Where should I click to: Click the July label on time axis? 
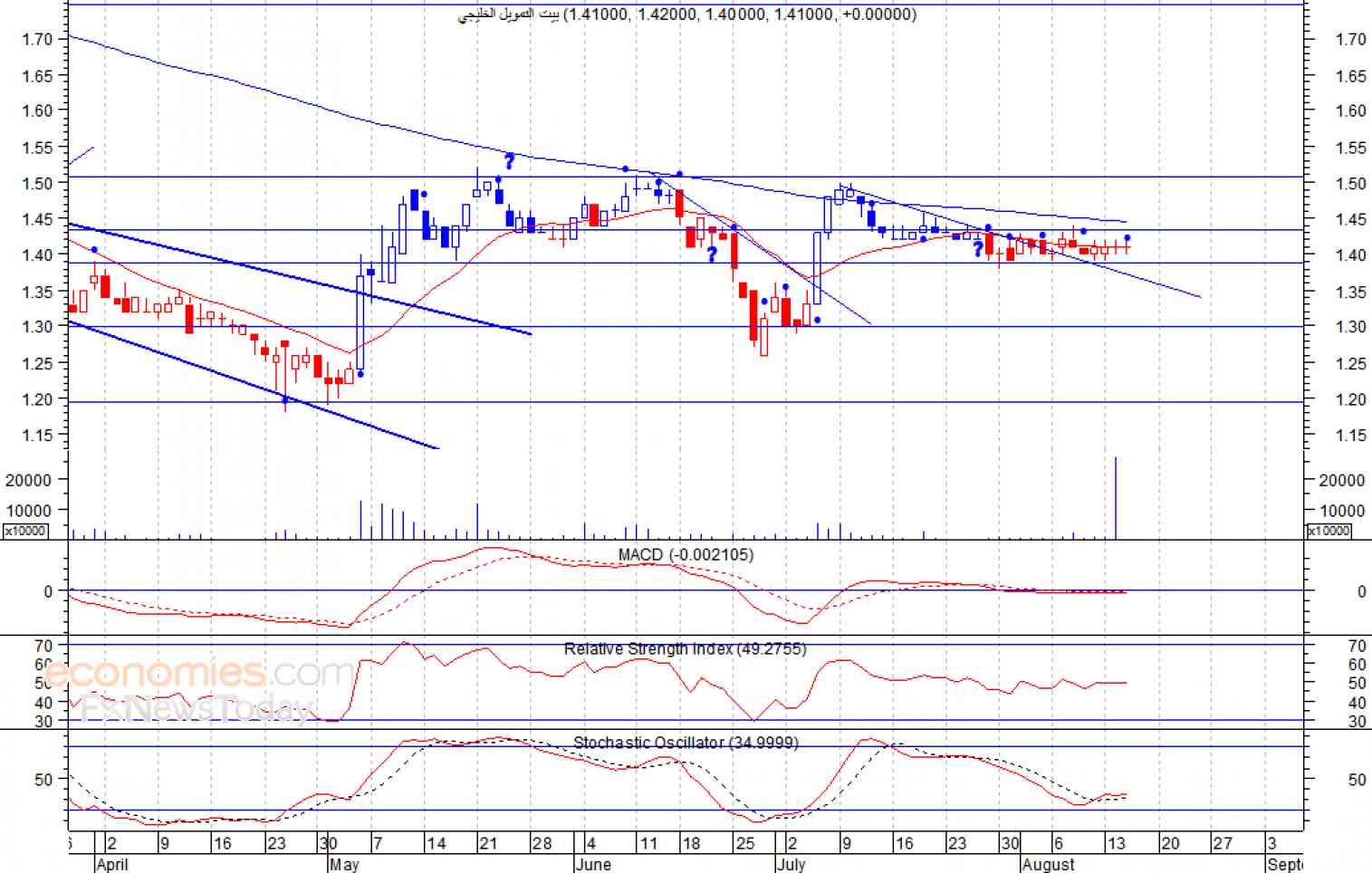pos(791,864)
